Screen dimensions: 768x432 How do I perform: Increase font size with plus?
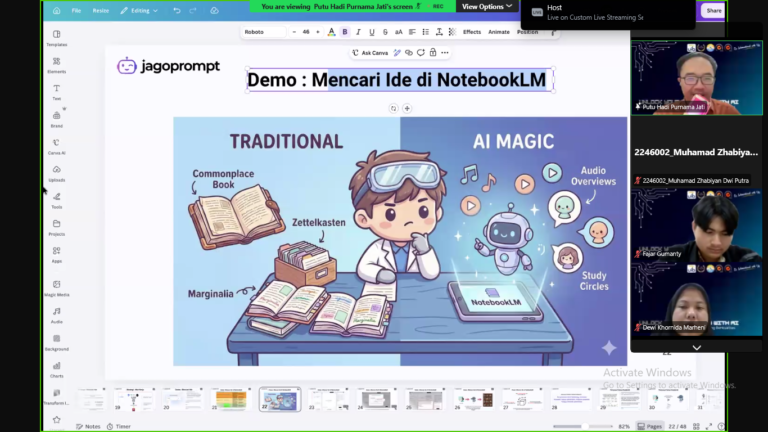coord(318,32)
